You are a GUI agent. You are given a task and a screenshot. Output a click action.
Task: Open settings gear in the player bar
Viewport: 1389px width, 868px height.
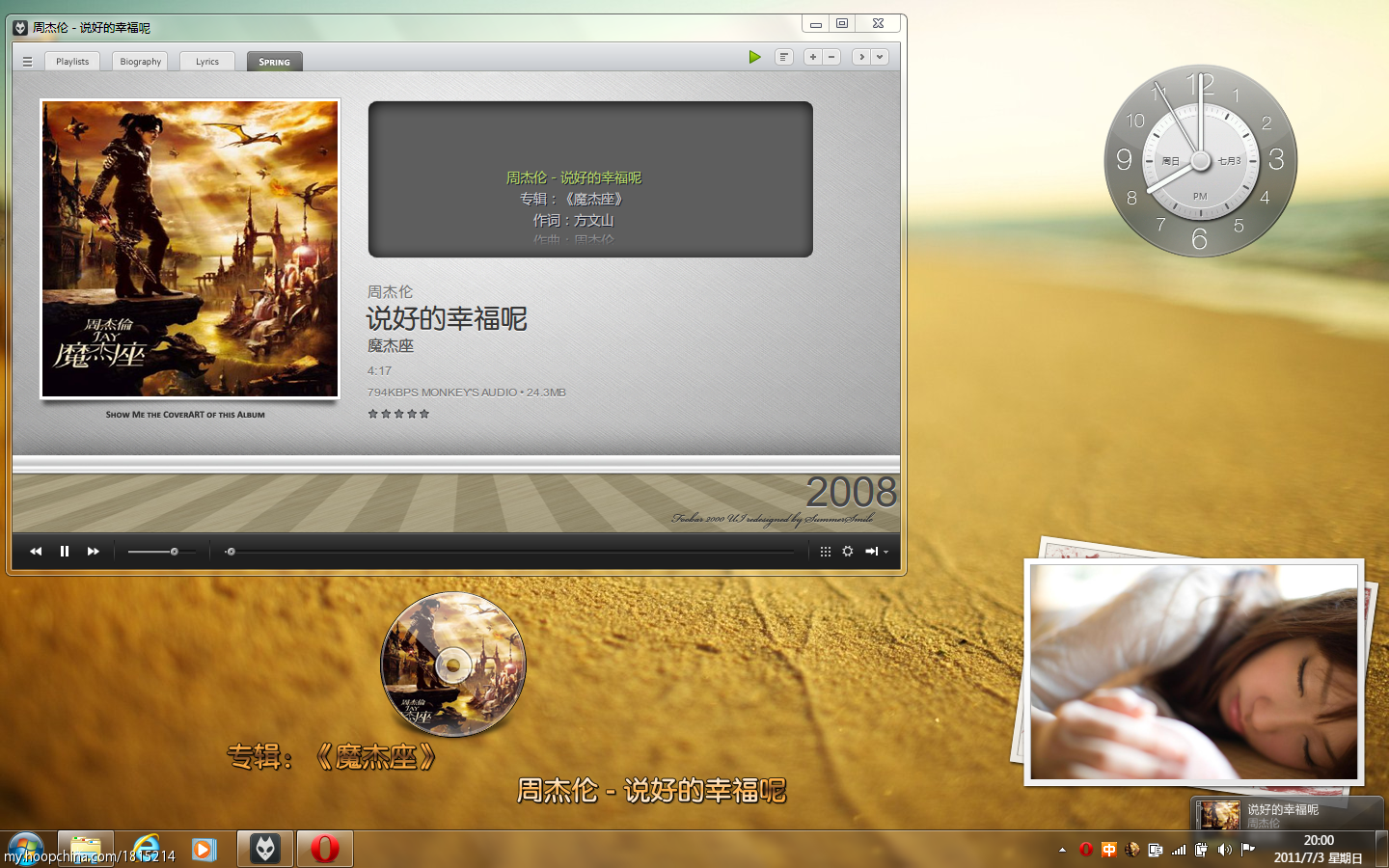point(848,552)
